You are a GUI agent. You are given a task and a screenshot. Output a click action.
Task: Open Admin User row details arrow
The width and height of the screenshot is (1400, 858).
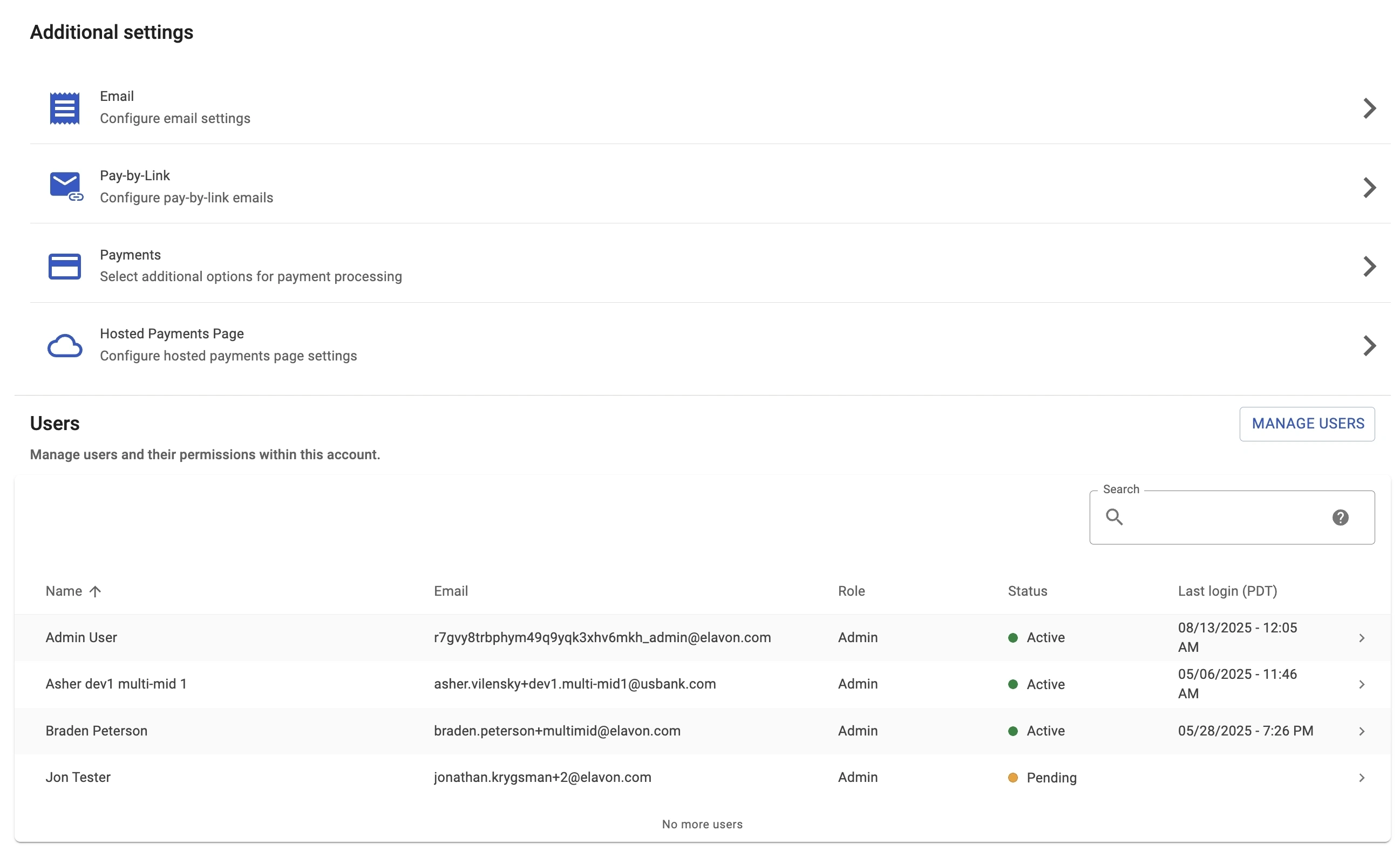[x=1361, y=637]
